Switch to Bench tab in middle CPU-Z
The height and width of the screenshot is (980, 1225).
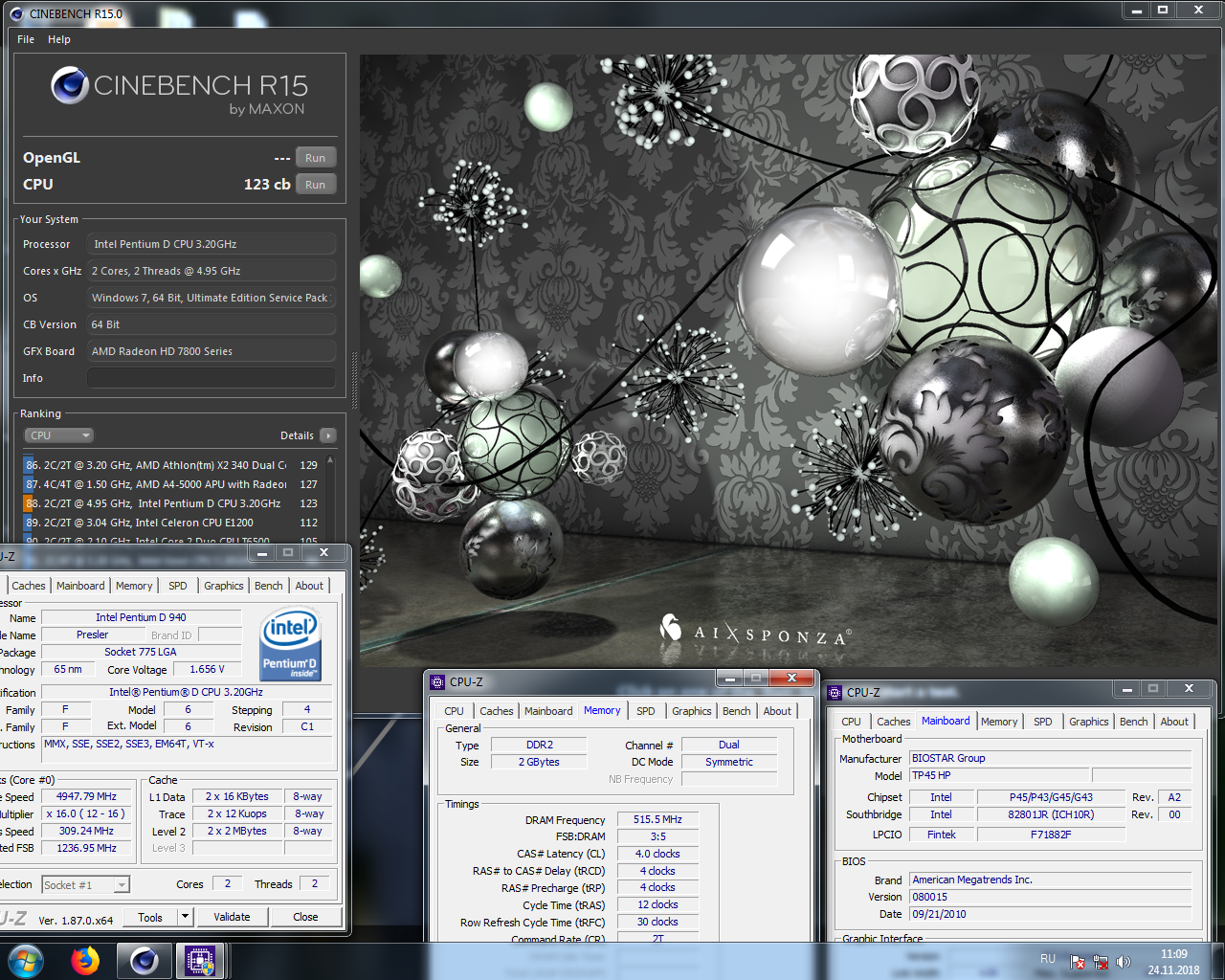737,711
